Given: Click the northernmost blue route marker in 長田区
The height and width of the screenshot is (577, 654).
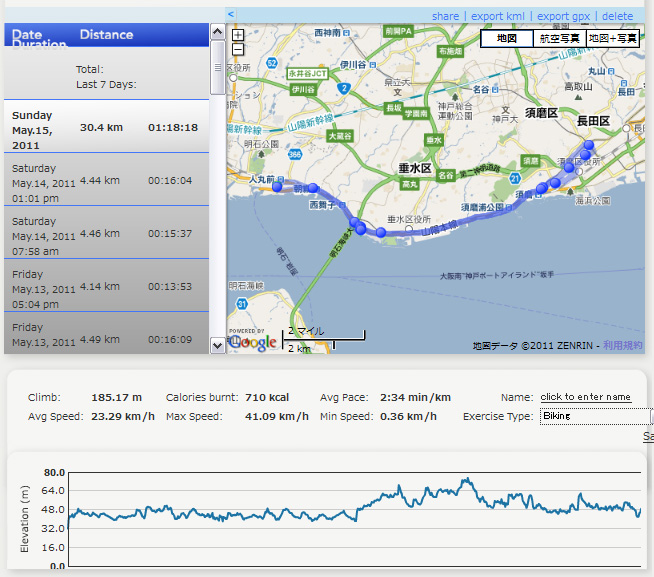Looking at the screenshot, I should (589, 145).
